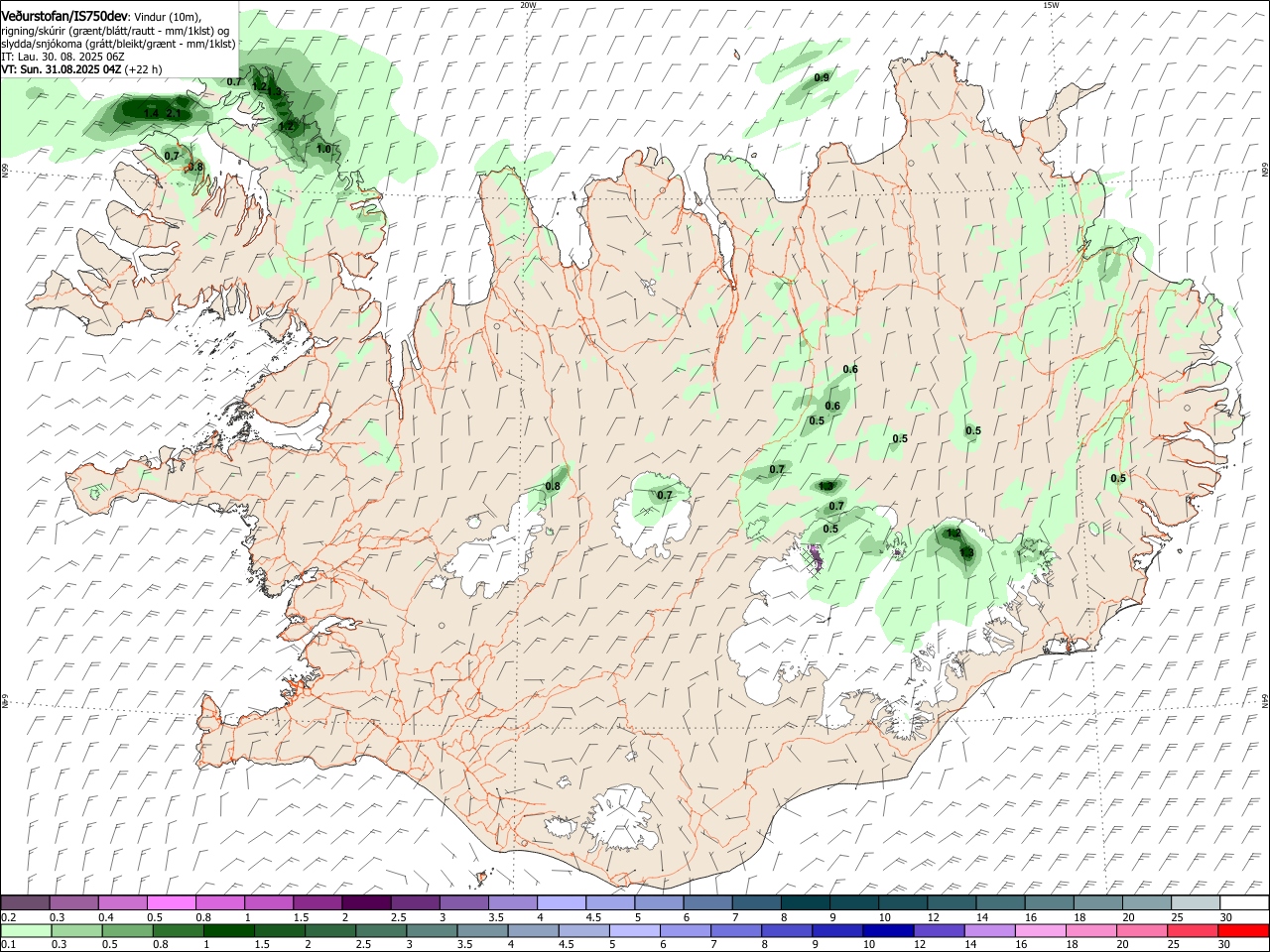Click the bright red swatch ending the lower legend
1270x952 pixels.
[x=1242, y=930]
